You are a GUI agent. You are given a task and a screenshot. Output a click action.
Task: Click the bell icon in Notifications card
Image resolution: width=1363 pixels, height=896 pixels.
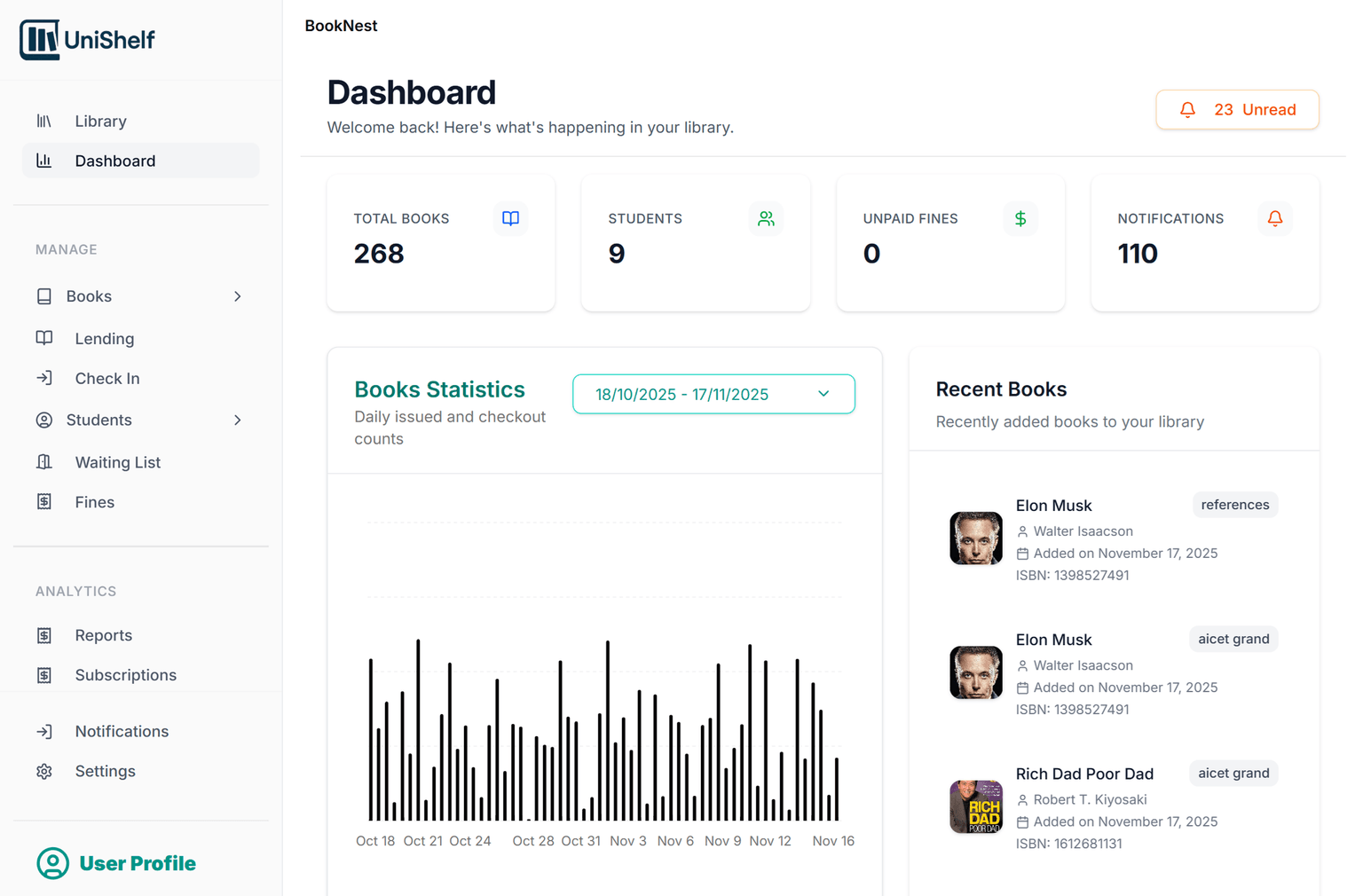click(1274, 218)
